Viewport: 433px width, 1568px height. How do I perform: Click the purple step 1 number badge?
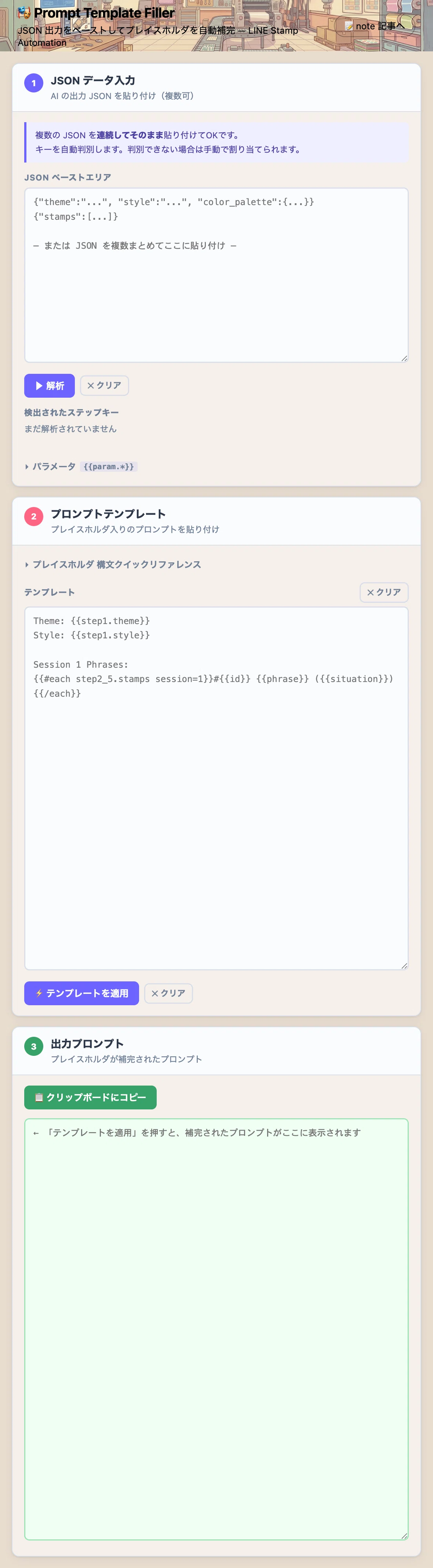(33, 83)
